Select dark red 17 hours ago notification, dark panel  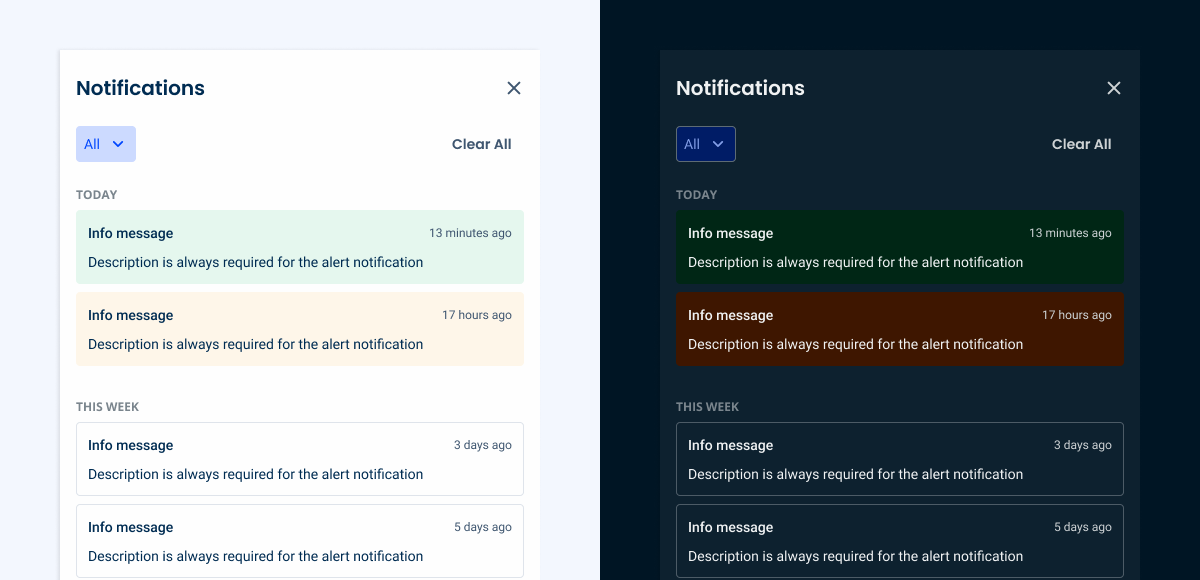900,329
